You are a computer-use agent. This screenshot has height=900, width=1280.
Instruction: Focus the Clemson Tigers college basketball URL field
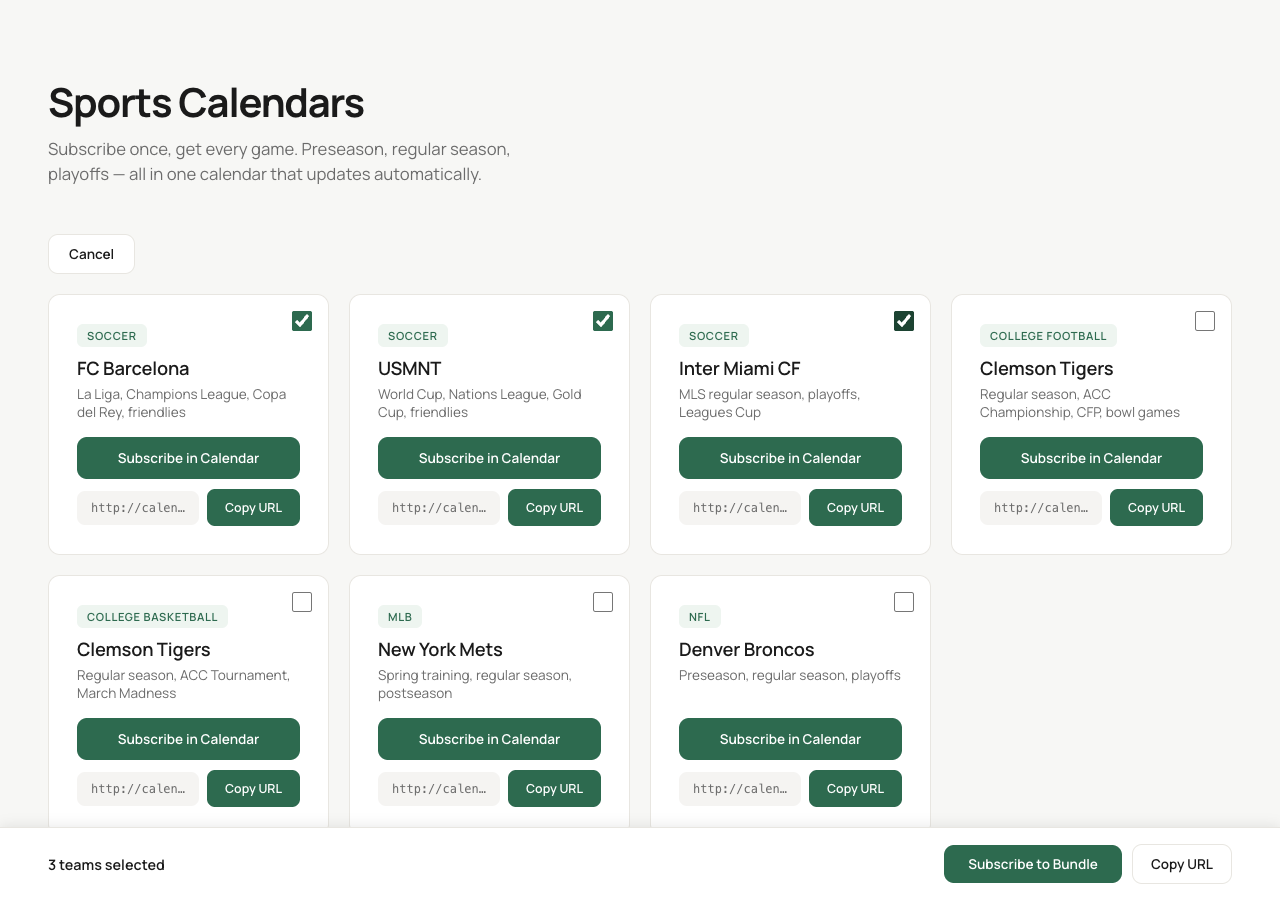[x=138, y=789]
